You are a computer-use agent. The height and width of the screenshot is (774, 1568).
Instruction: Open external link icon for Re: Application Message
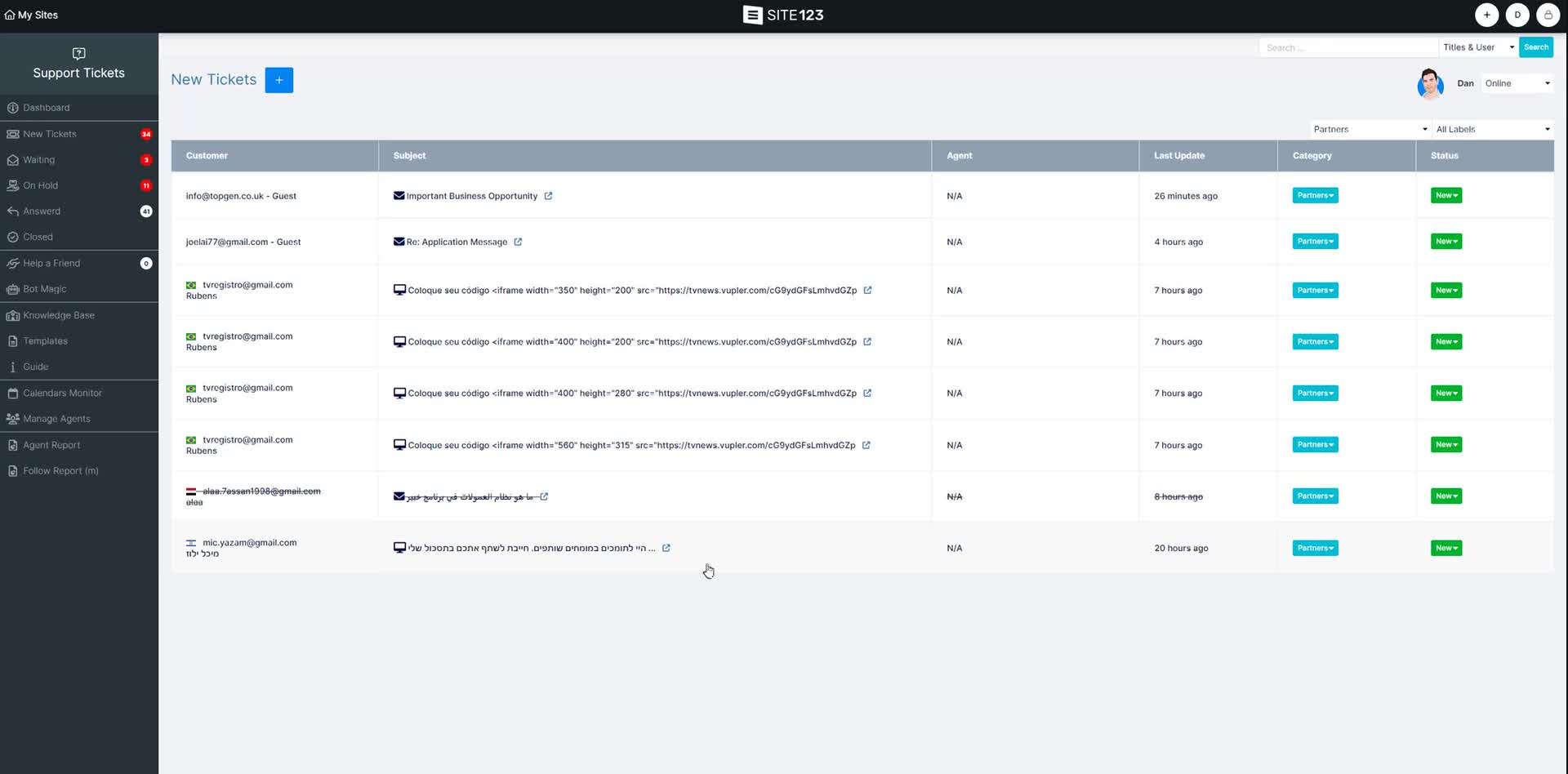tap(518, 242)
